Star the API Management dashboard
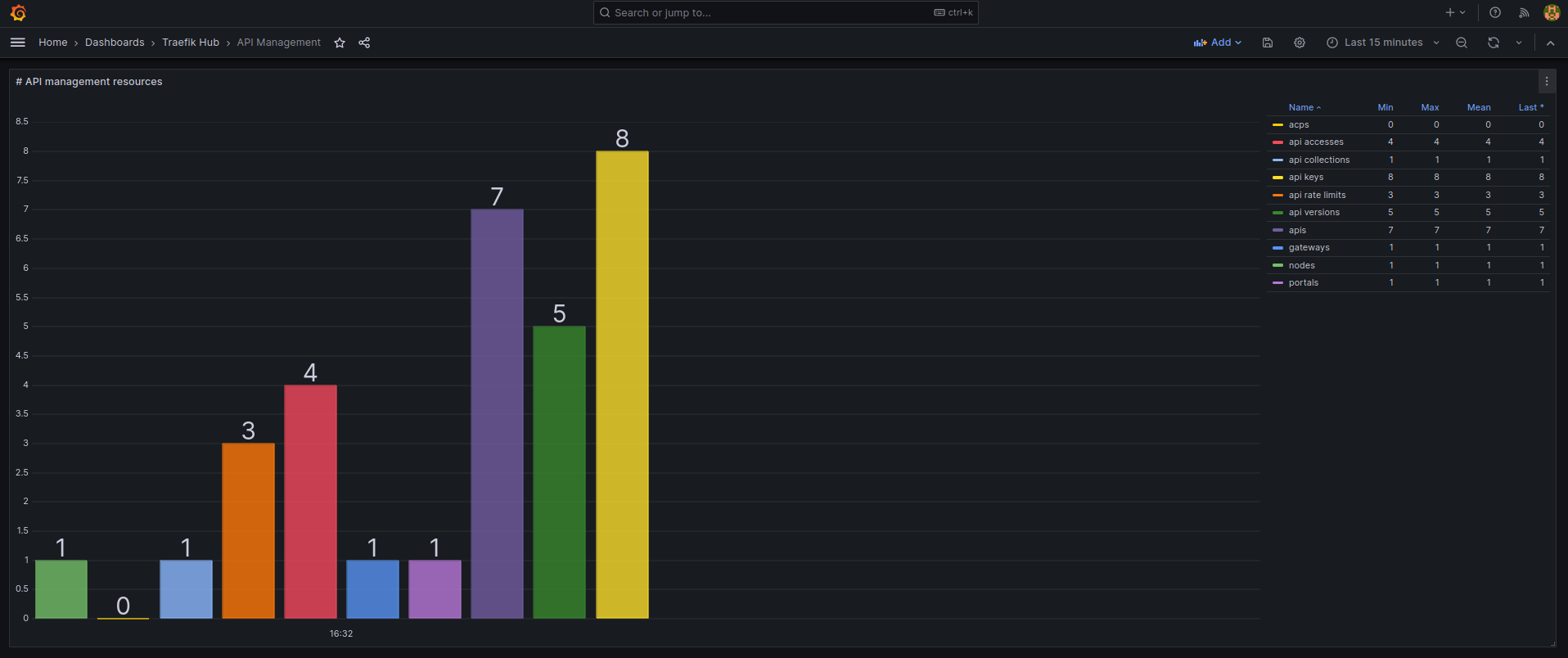The image size is (1568, 658). pyautogui.click(x=340, y=43)
